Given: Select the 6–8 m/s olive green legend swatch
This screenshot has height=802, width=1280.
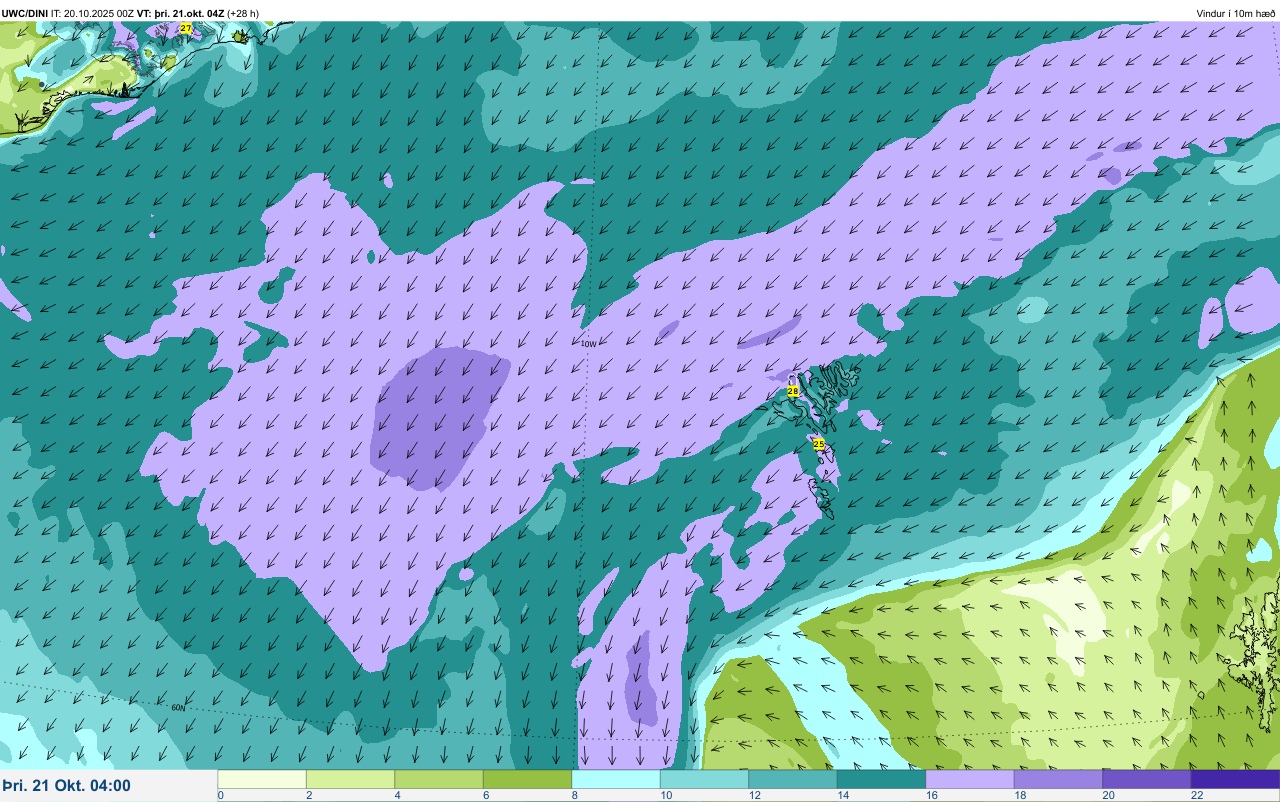Looking at the screenshot, I should point(527,779).
